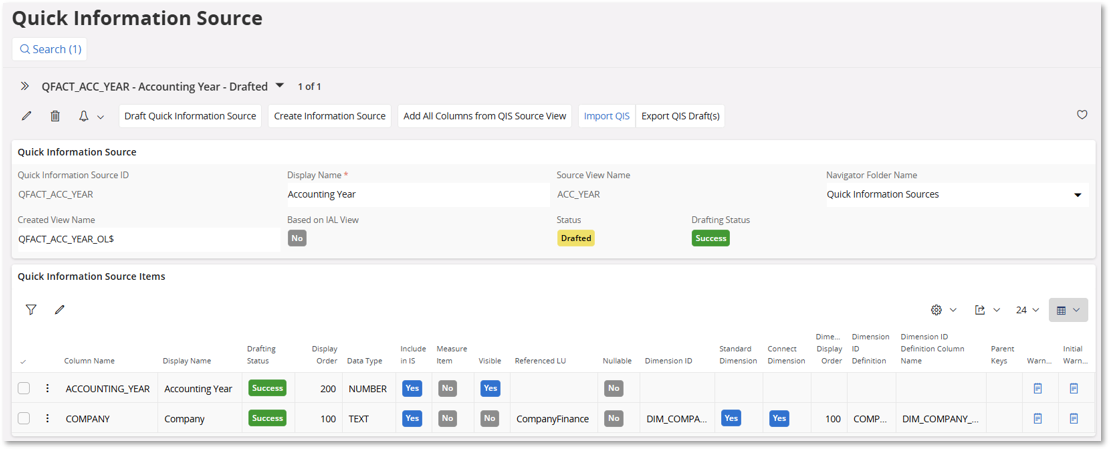Open the rows-per-page 24 dropdown
Screen dimensions: 1110x450
click(1027, 310)
